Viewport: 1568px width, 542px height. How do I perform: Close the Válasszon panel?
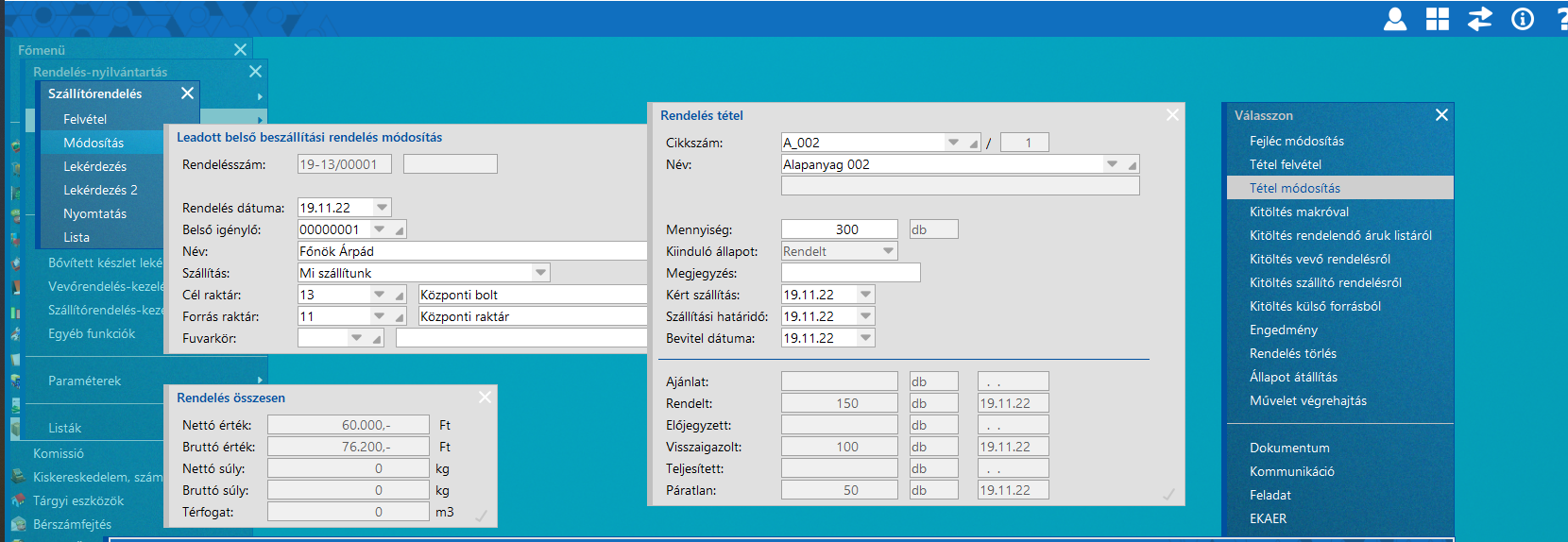coord(1441,115)
